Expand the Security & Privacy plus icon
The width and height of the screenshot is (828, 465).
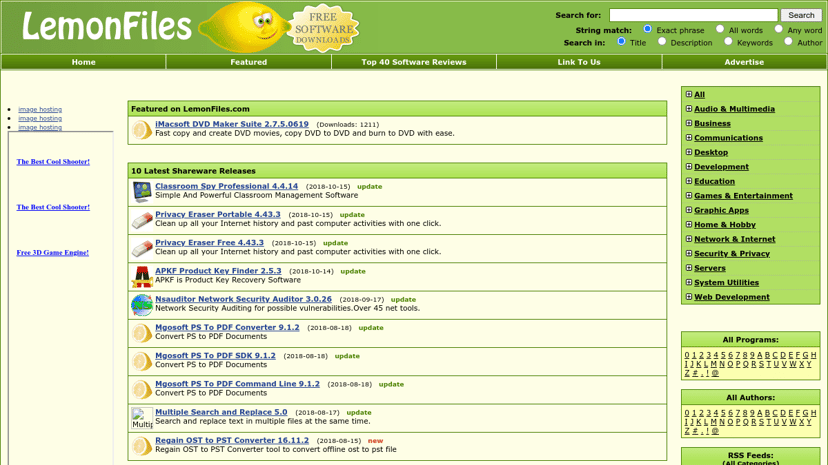point(689,253)
